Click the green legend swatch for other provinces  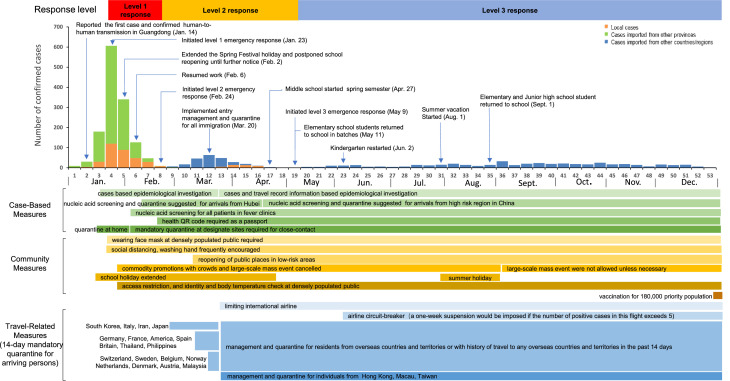click(x=605, y=34)
